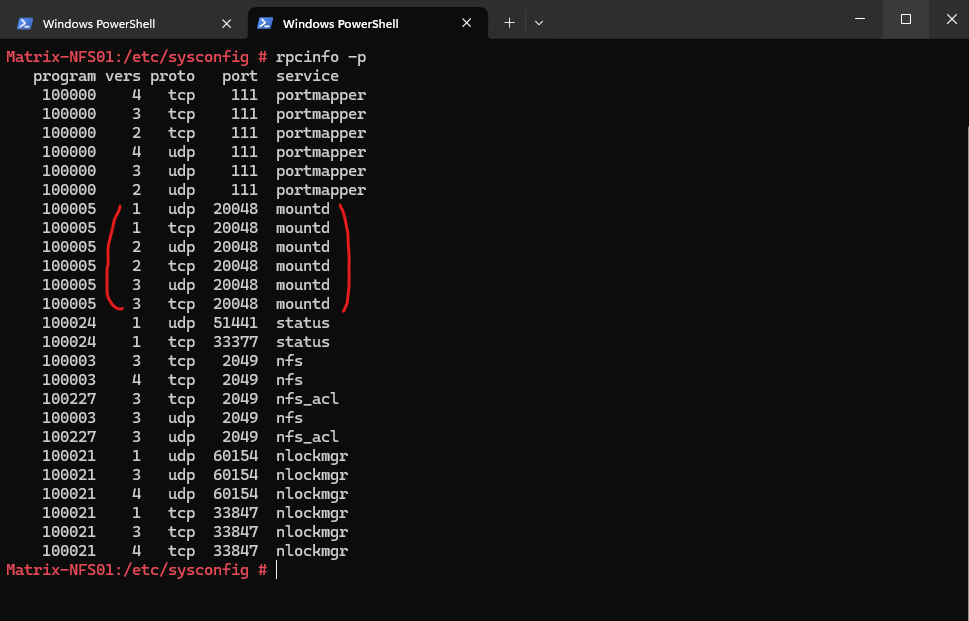Open a new tab with plus icon
This screenshot has height=621, width=969.
tap(509, 23)
